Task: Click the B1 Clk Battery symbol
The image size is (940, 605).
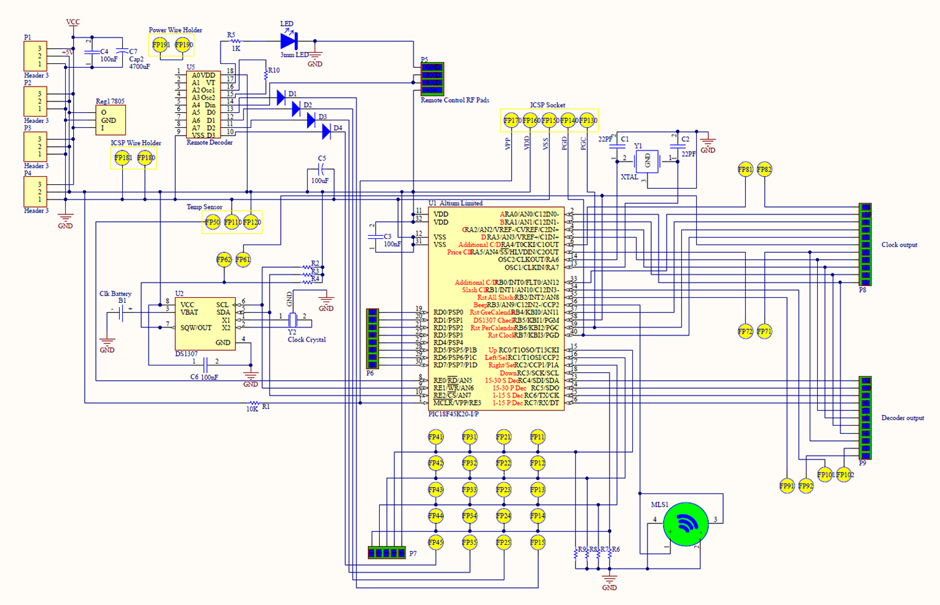Action: tap(122, 312)
